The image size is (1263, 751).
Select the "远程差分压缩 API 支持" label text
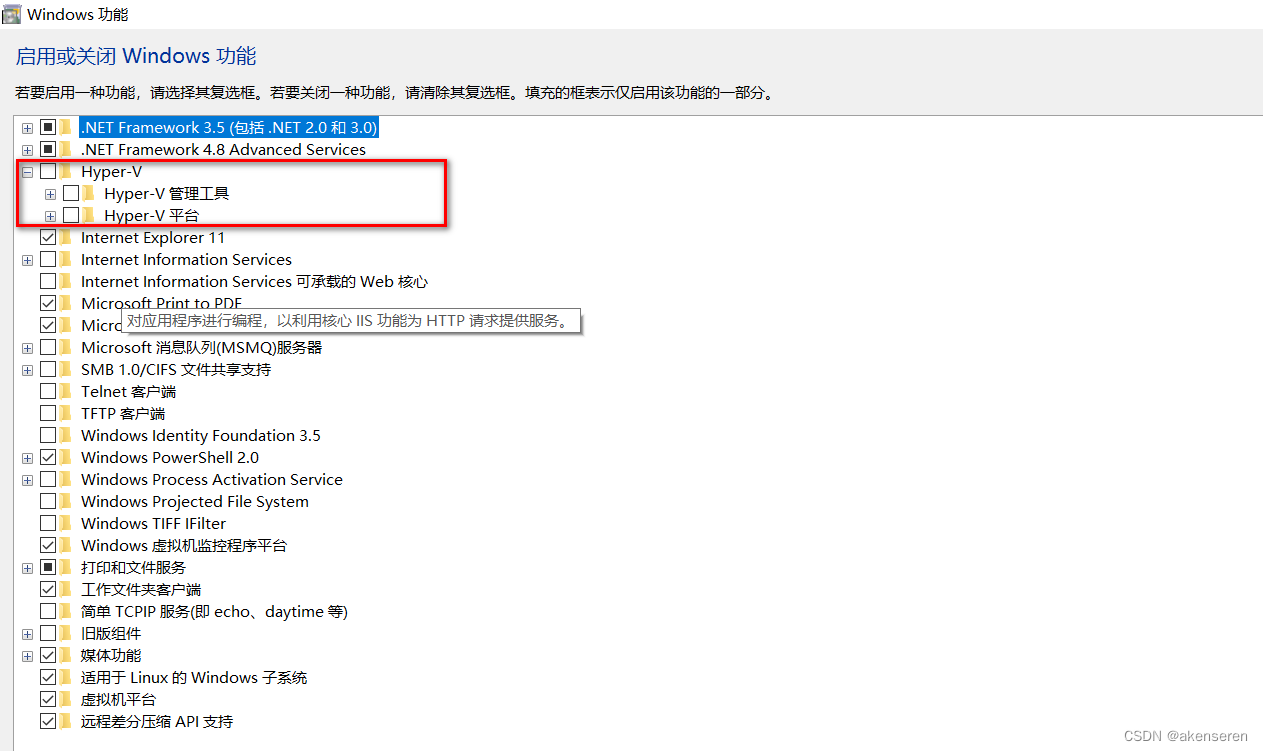coord(157,722)
